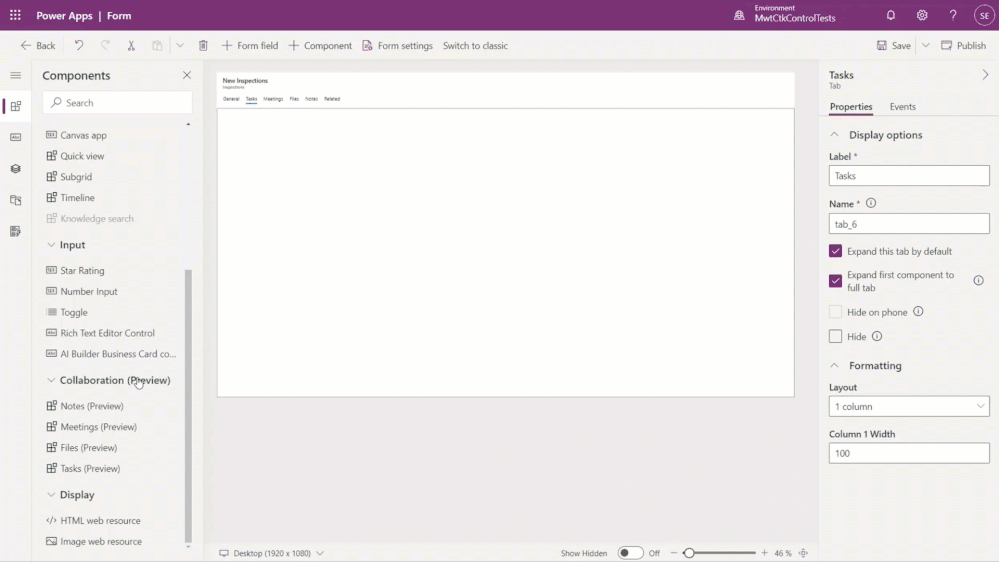Check the Hide on phone checkbox
This screenshot has height=562, width=999.
(835, 312)
